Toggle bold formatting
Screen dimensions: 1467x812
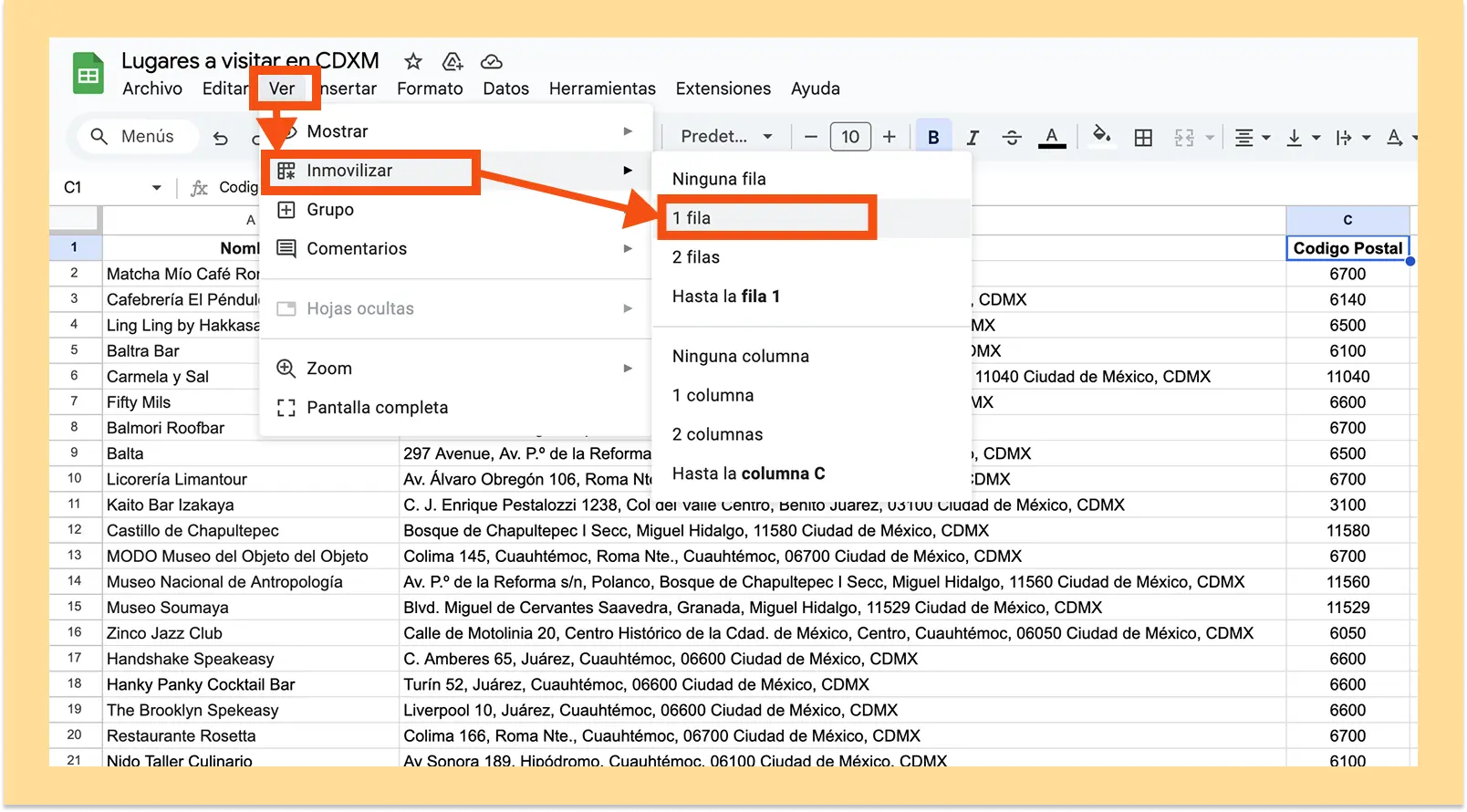933,137
